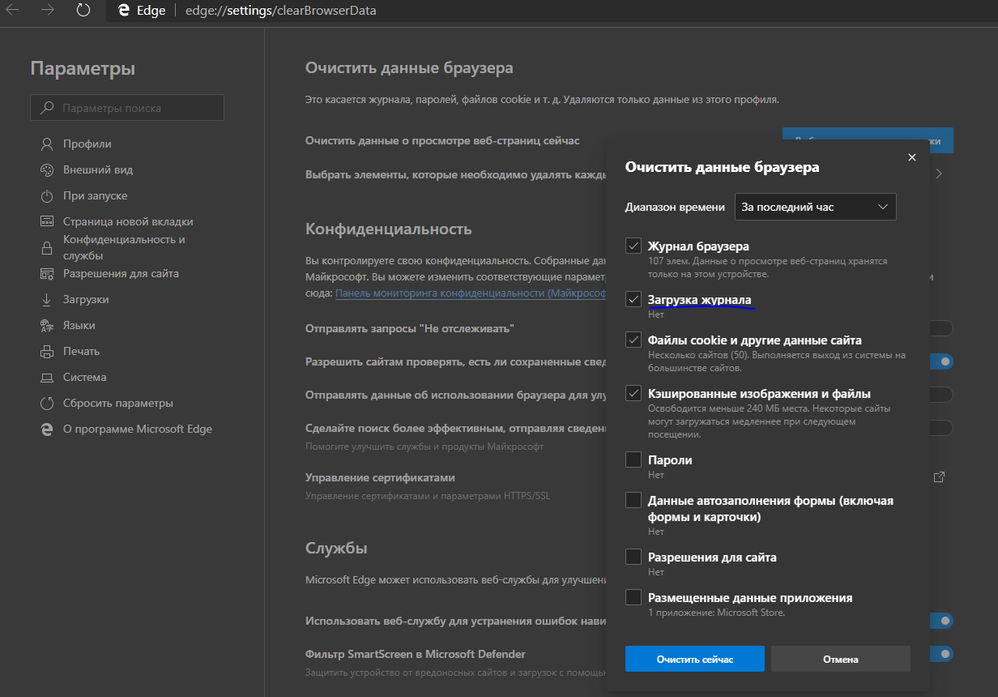Screen dimensions: 998x697
Task: Uncheck Журнал браузера checkbox
Action: 633,246
